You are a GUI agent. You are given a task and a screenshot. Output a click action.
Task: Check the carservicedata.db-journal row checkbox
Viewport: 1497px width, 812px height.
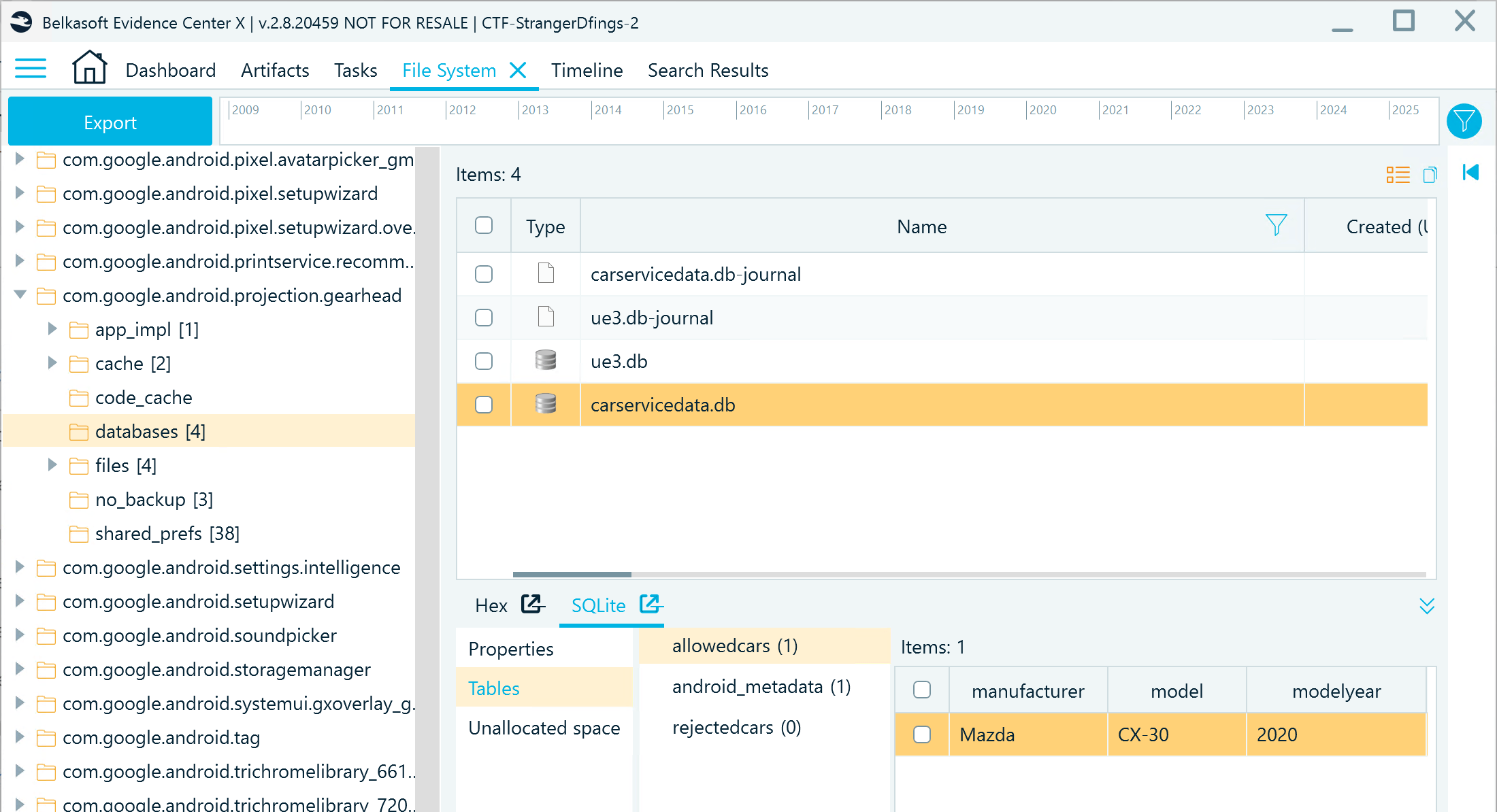(484, 274)
